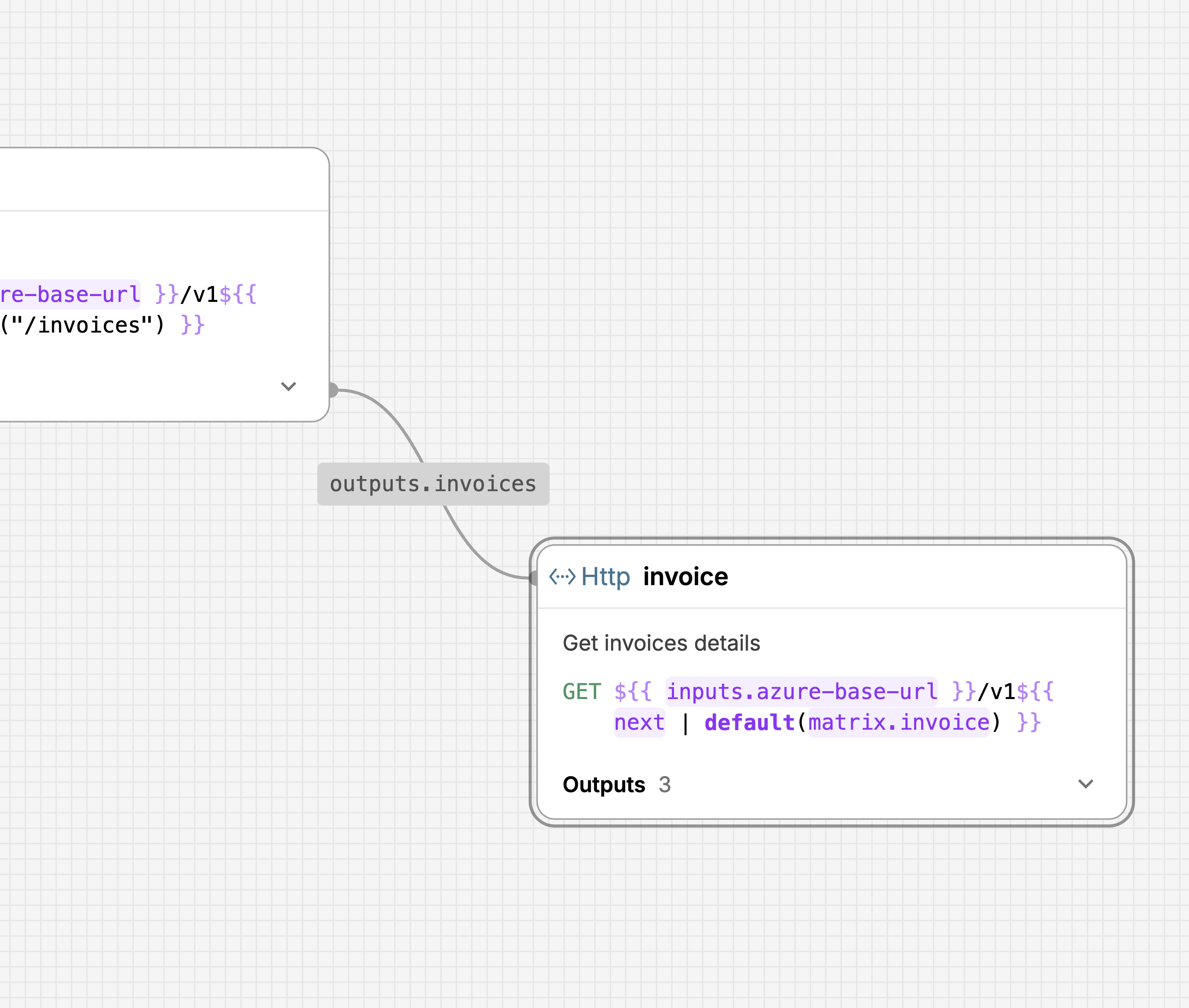Click the Outputs count number 3
This screenshot has height=1008, width=1189.
pyautogui.click(x=664, y=784)
